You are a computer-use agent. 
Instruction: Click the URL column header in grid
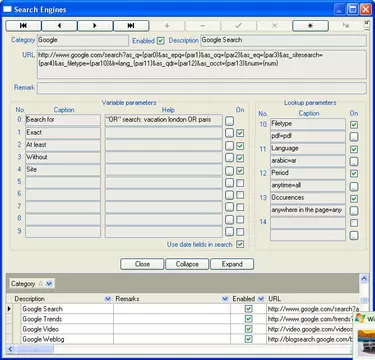pyautogui.click(x=313, y=299)
